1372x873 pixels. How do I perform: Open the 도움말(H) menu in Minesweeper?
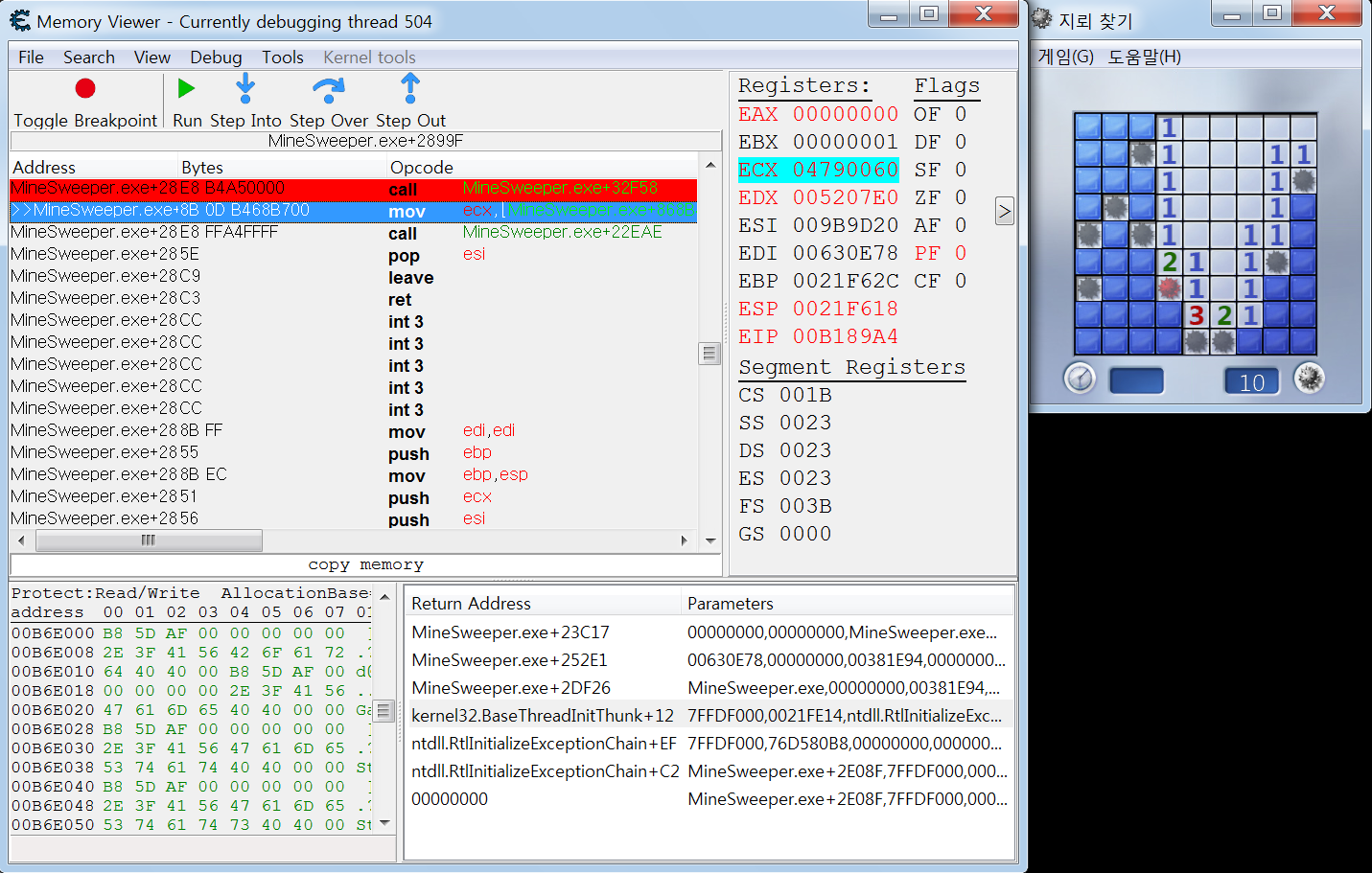pos(1145,57)
